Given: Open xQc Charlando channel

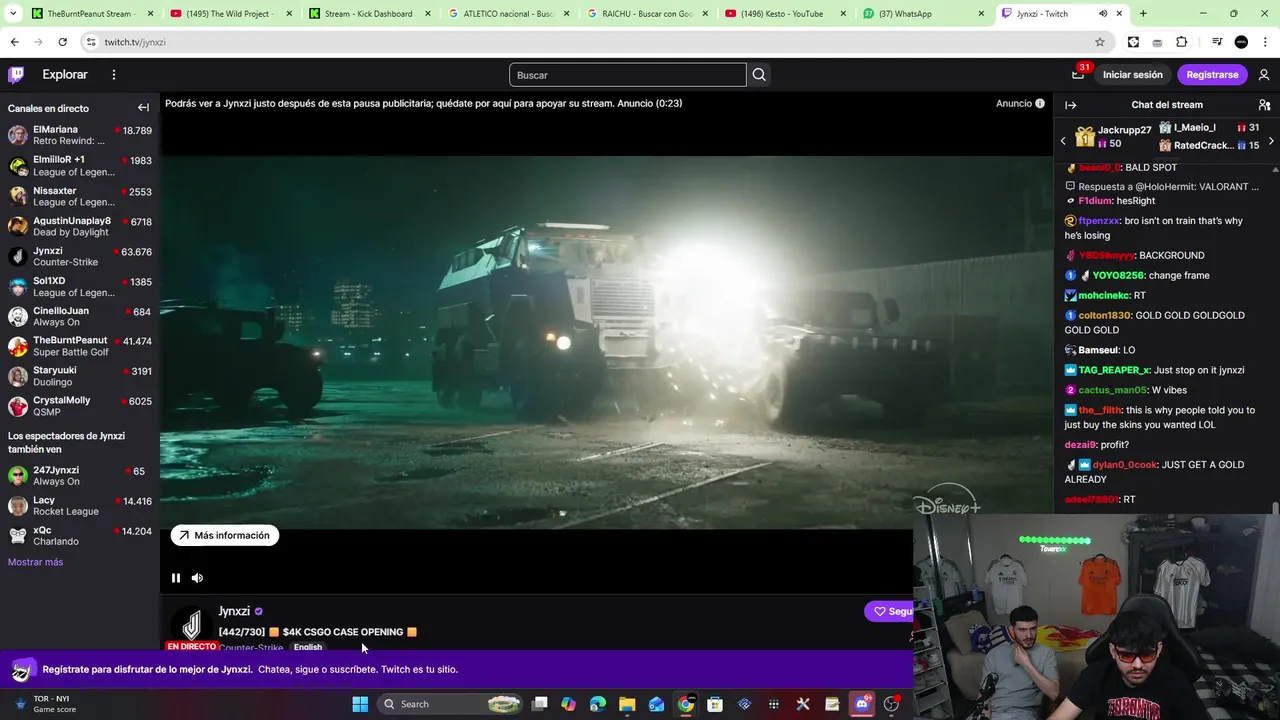Looking at the screenshot, I should tap(80, 536).
